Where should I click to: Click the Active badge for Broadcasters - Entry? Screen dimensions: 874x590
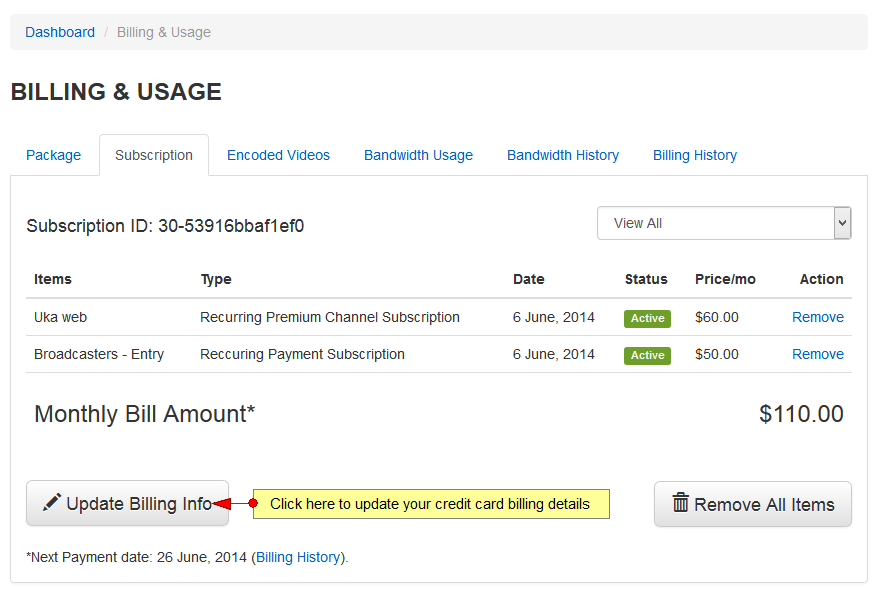647,355
